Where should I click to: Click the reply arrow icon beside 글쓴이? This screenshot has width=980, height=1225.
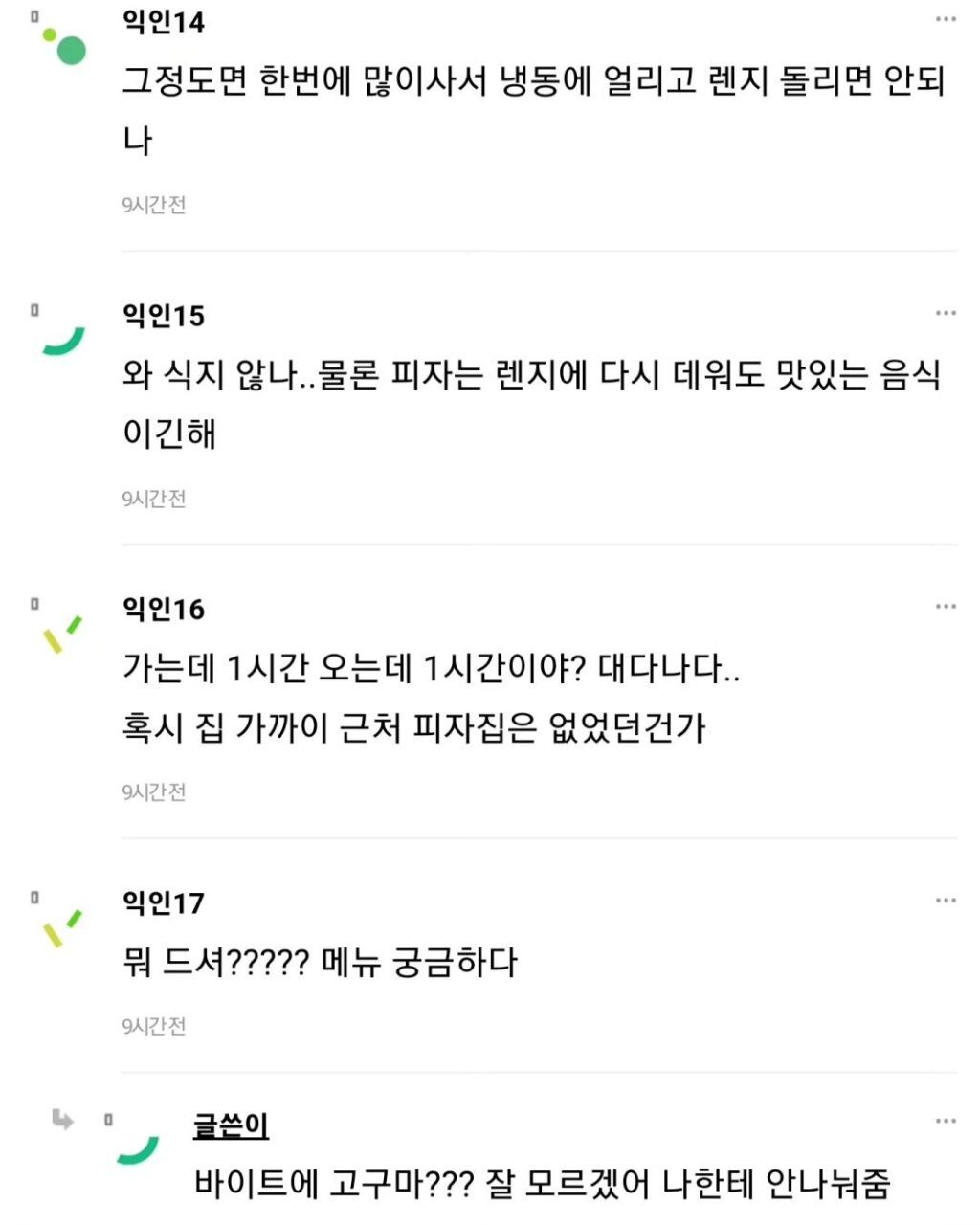tap(63, 1119)
